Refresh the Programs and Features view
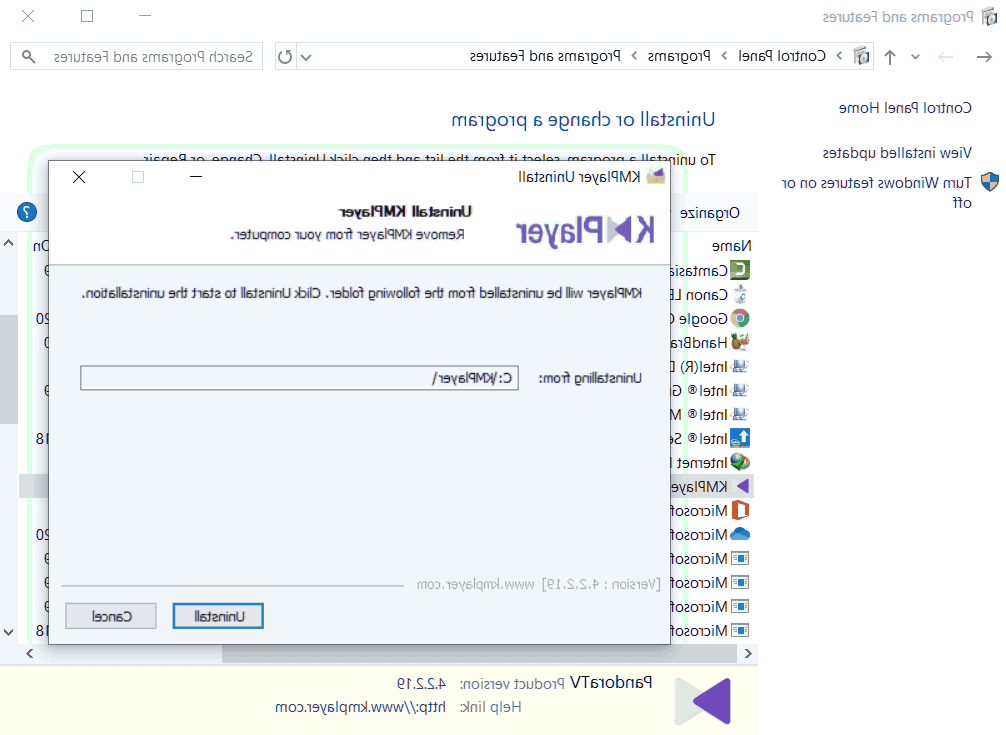 point(285,56)
